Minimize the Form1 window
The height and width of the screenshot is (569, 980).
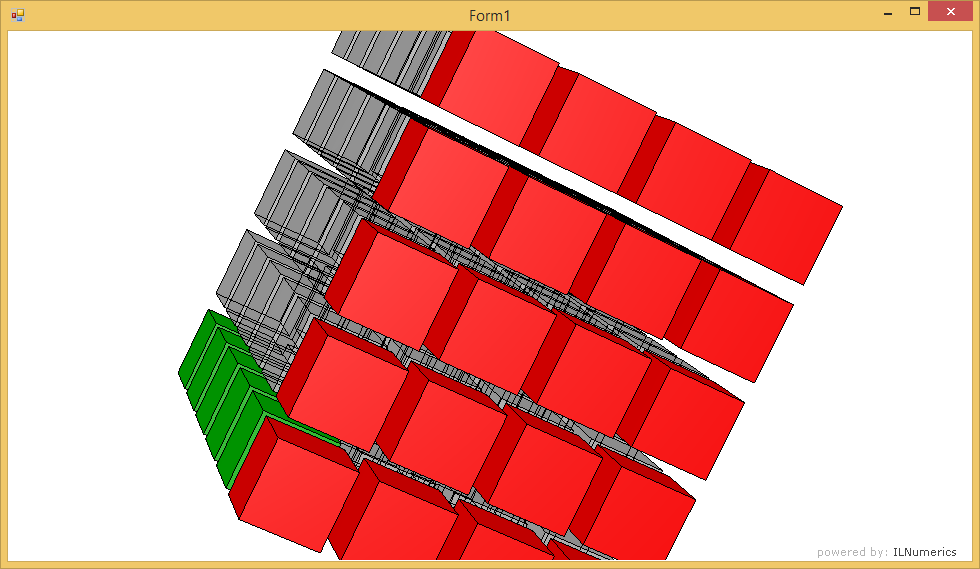point(887,13)
